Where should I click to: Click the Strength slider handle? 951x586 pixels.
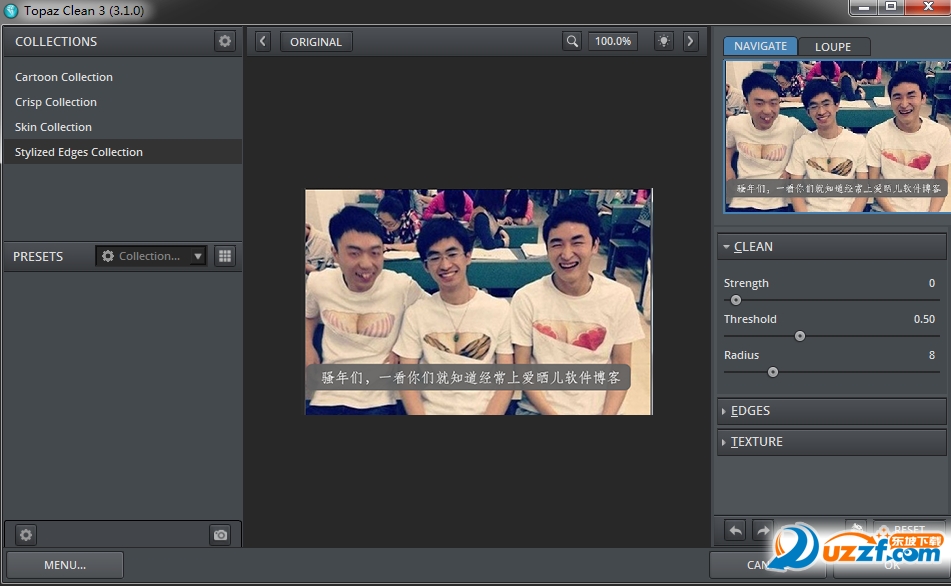pos(736,300)
